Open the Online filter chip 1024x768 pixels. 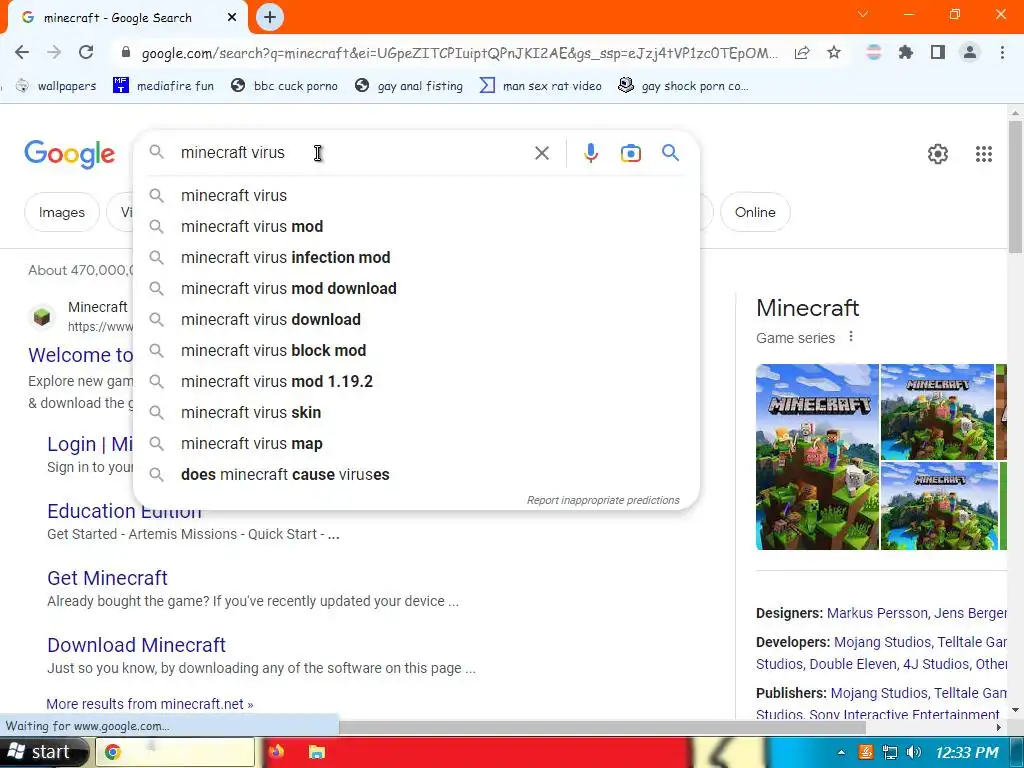point(755,212)
